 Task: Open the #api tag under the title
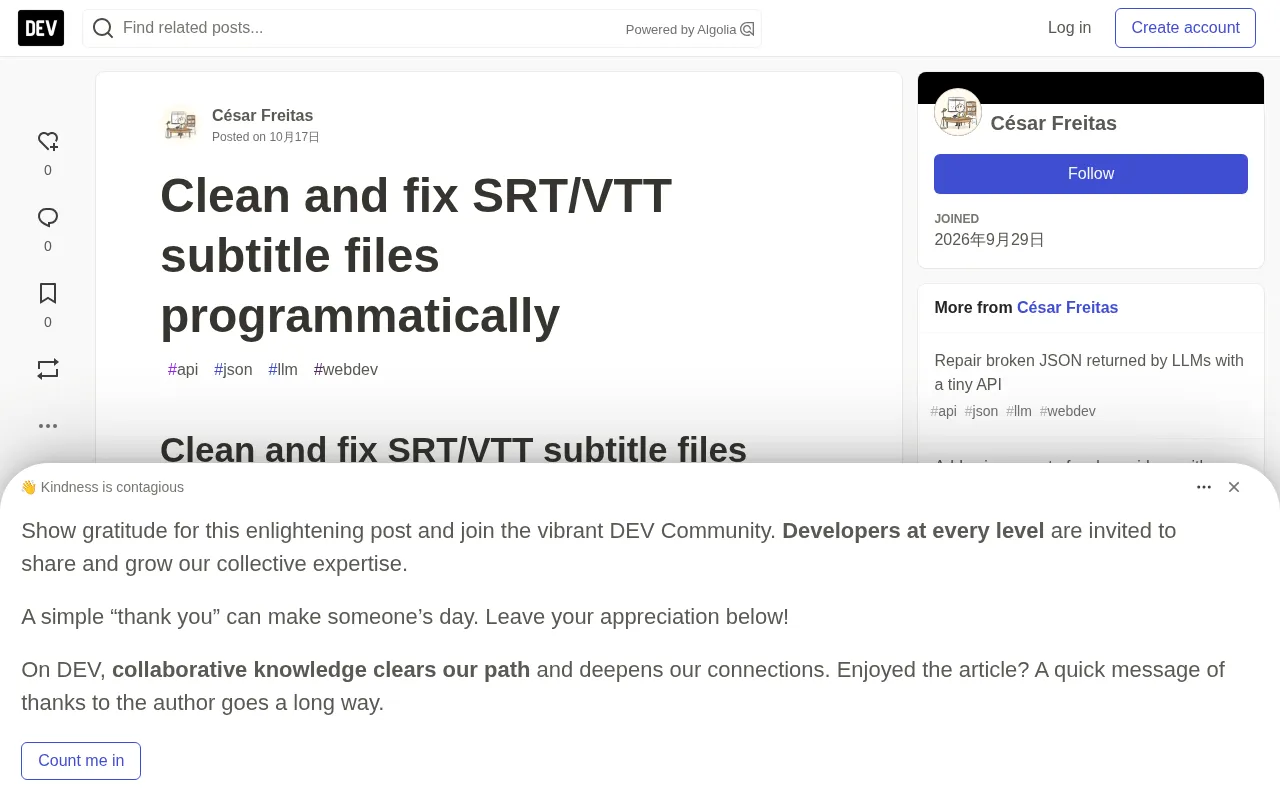(x=183, y=370)
